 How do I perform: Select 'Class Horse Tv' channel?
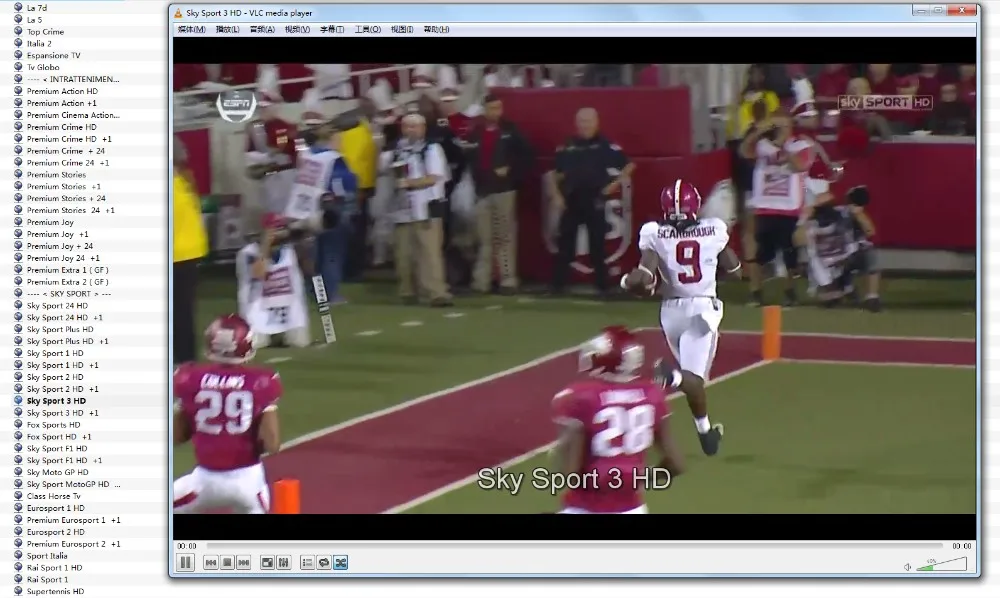click(x=54, y=496)
